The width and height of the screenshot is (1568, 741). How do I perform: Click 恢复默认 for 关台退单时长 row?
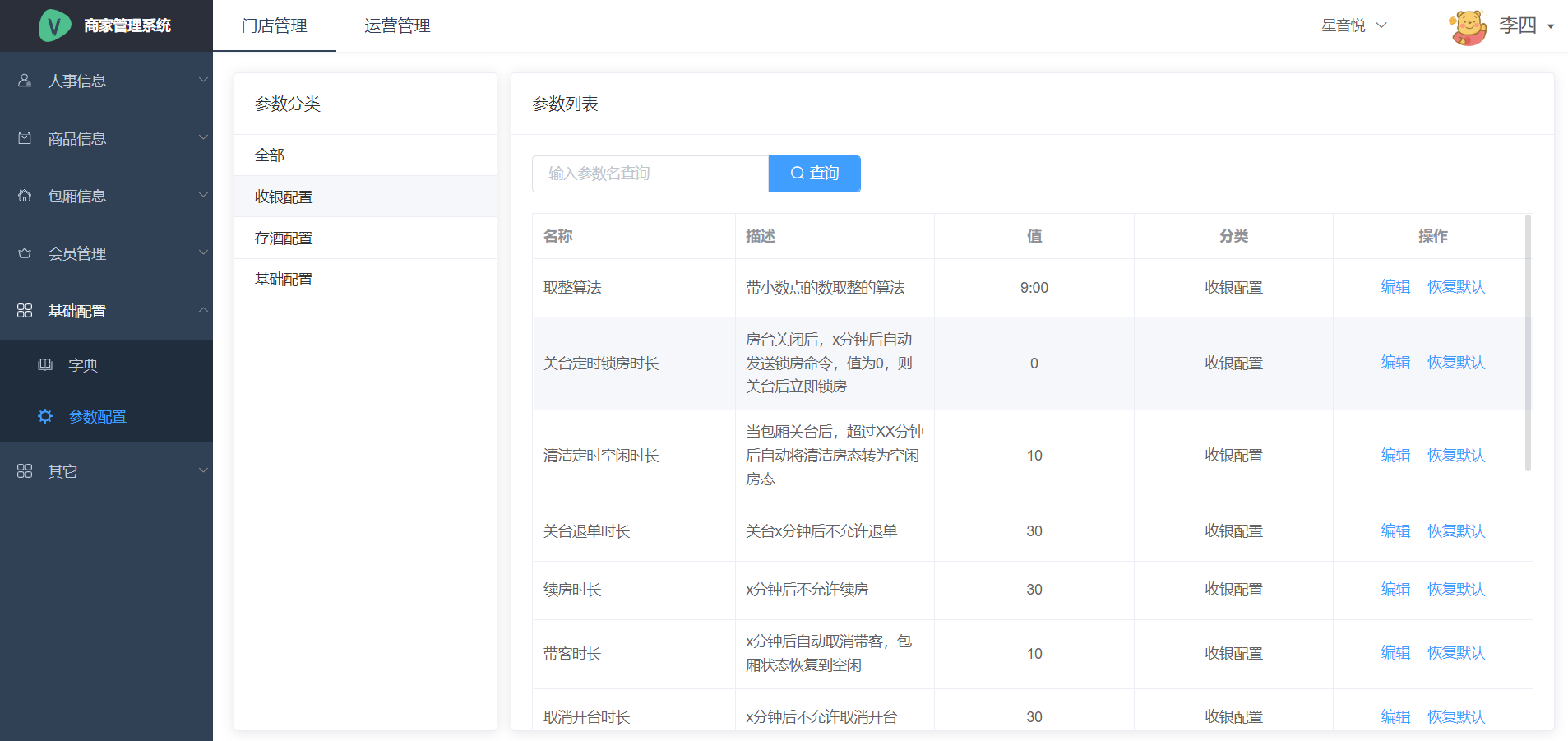pyautogui.click(x=1455, y=531)
